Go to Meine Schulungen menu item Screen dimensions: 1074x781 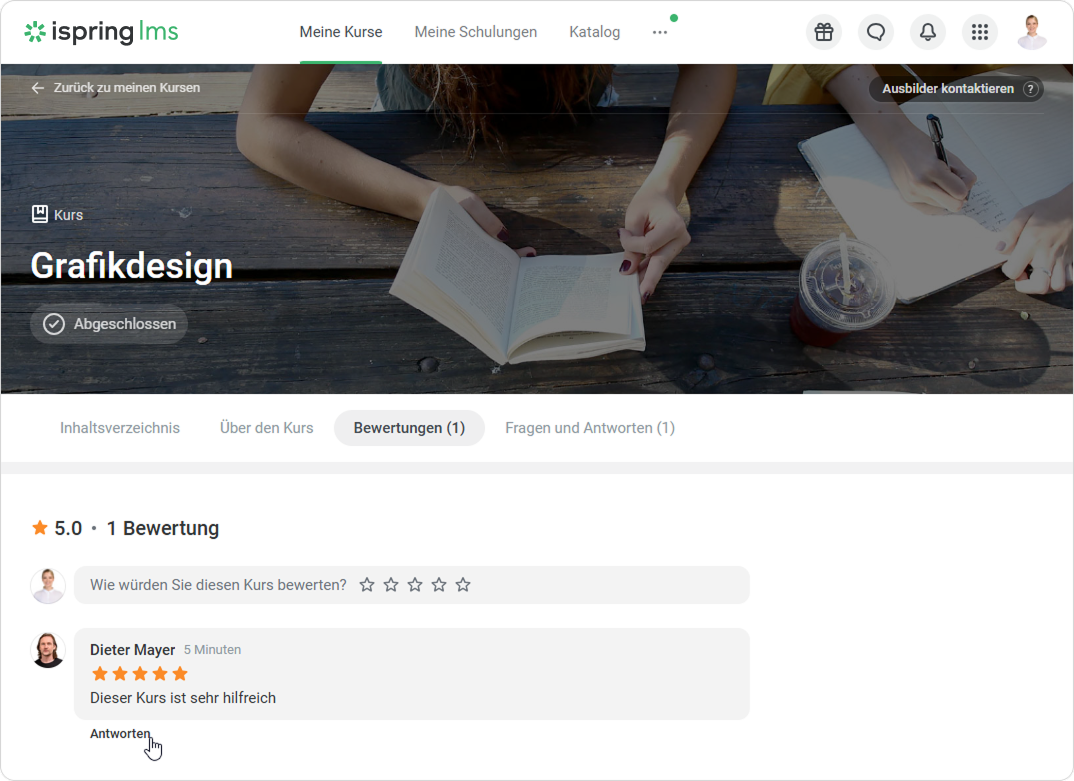click(x=475, y=32)
